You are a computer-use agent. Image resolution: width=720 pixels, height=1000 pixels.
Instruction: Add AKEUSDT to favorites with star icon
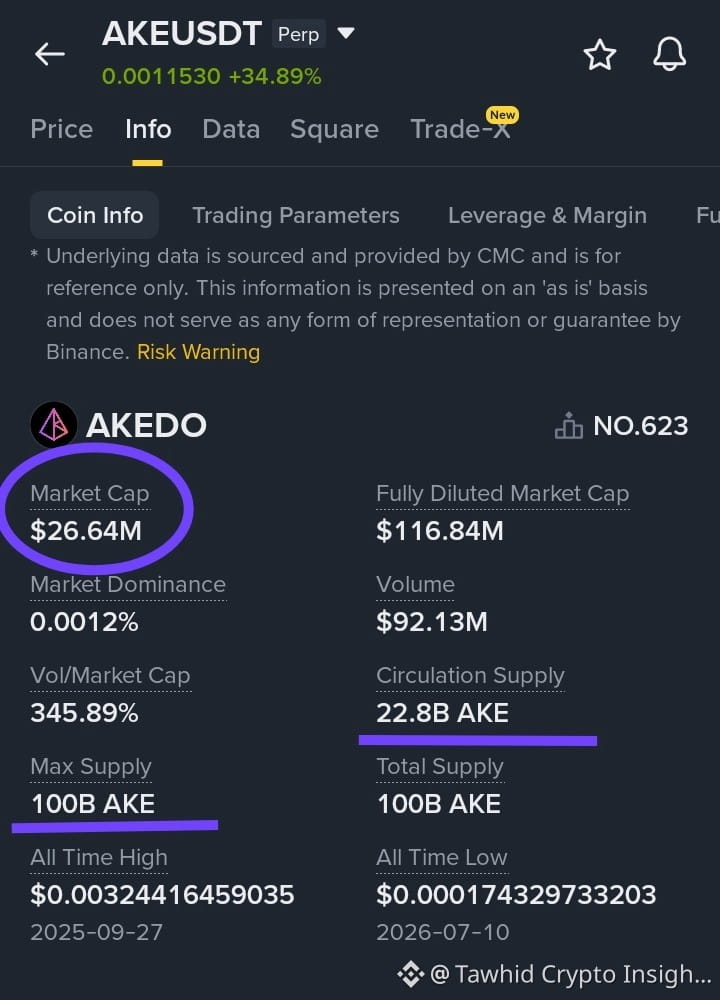(599, 54)
